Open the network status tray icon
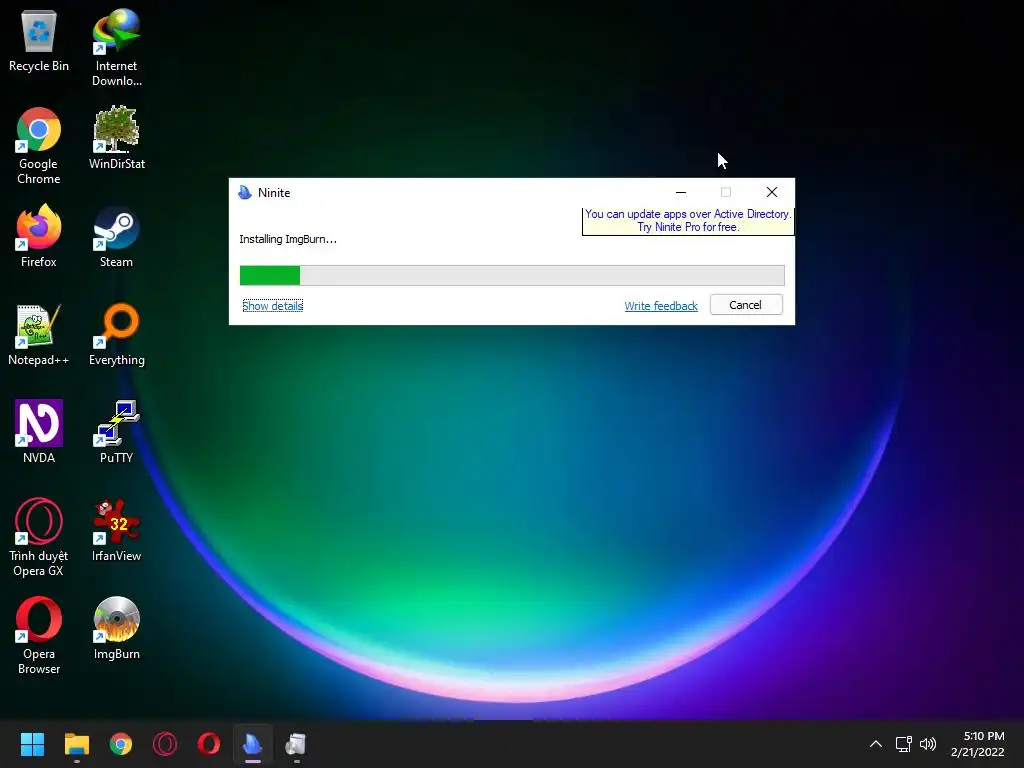Viewport: 1024px width, 768px height. click(x=903, y=744)
